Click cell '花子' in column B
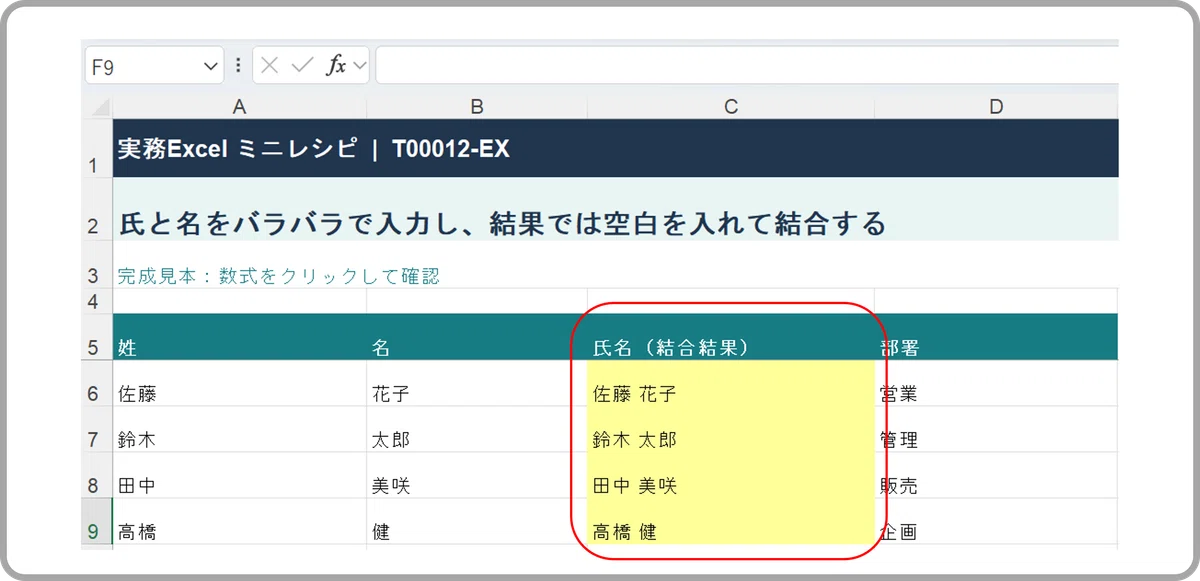 tap(477, 384)
